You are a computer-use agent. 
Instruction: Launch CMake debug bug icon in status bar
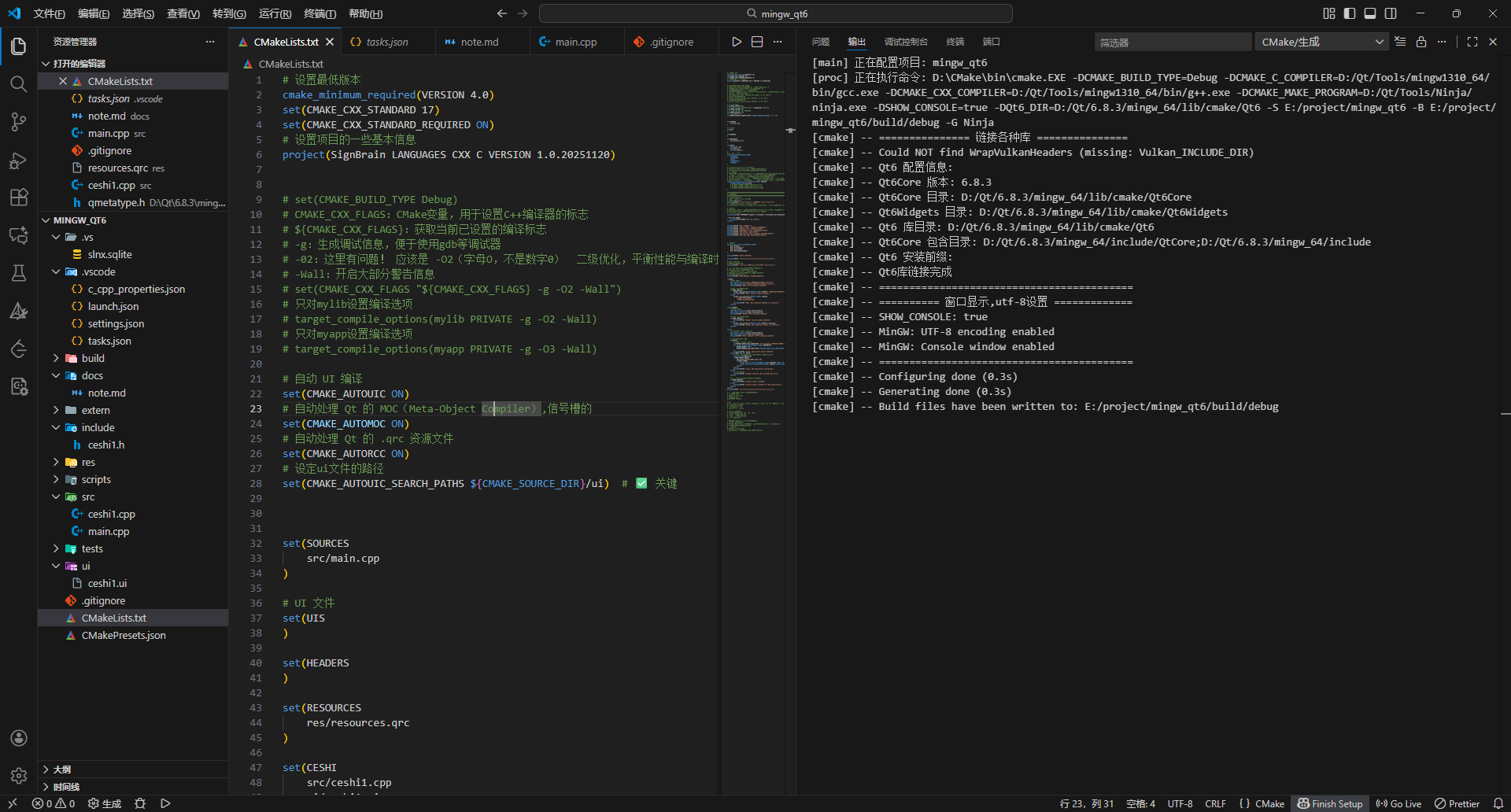click(x=140, y=803)
